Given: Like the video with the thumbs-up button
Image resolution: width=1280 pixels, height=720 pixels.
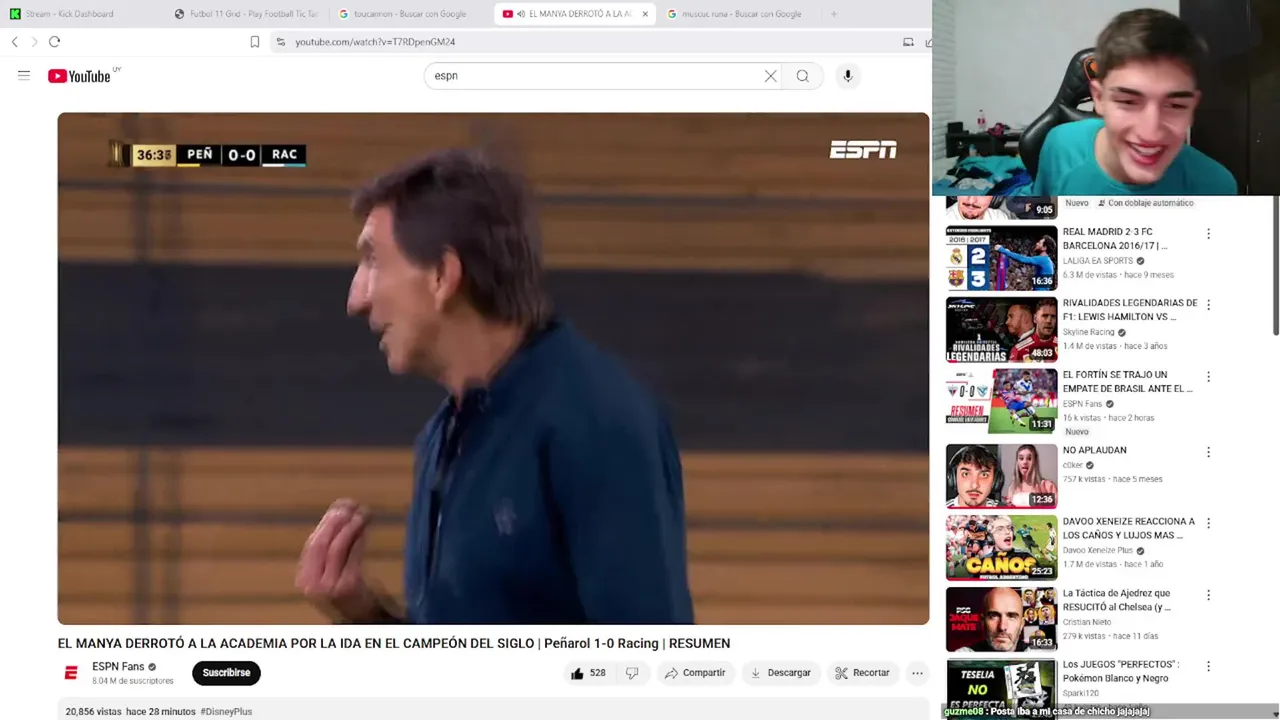Looking at the screenshot, I should click(x=588, y=673).
